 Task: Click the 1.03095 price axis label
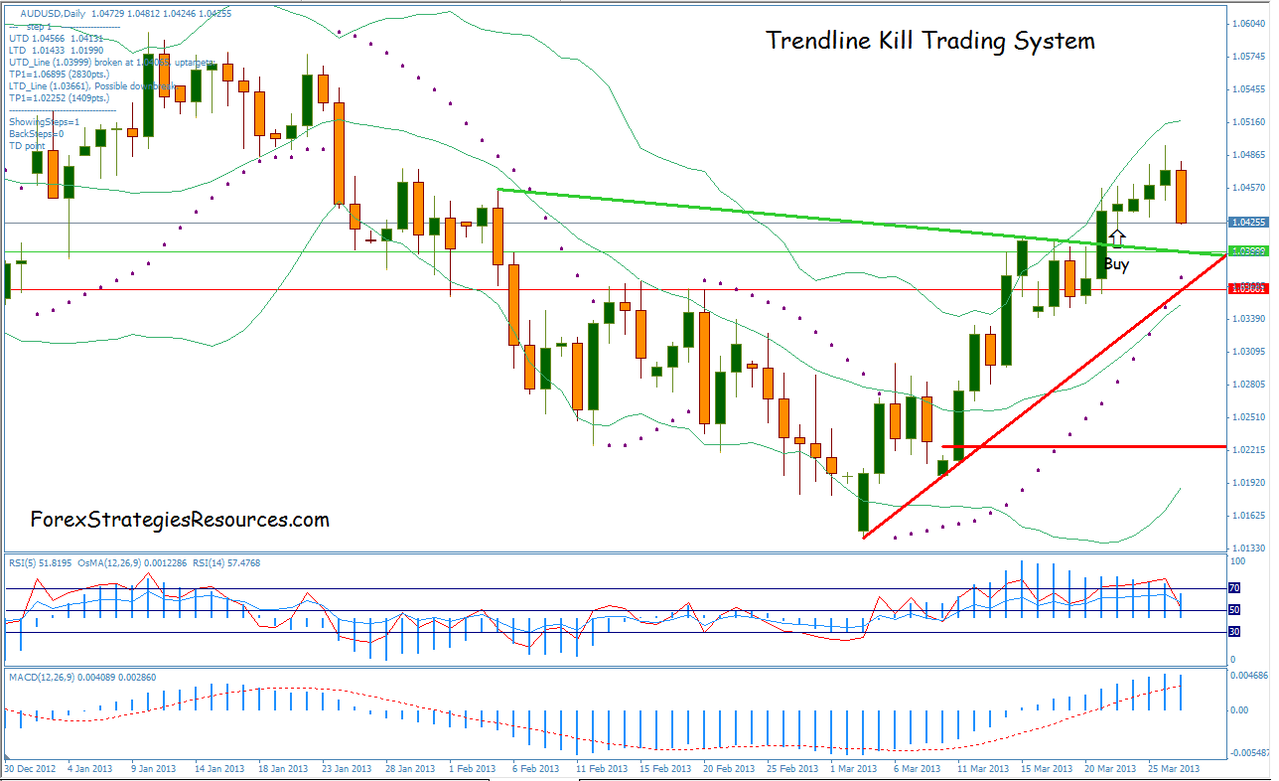pyautogui.click(x=1249, y=351)
